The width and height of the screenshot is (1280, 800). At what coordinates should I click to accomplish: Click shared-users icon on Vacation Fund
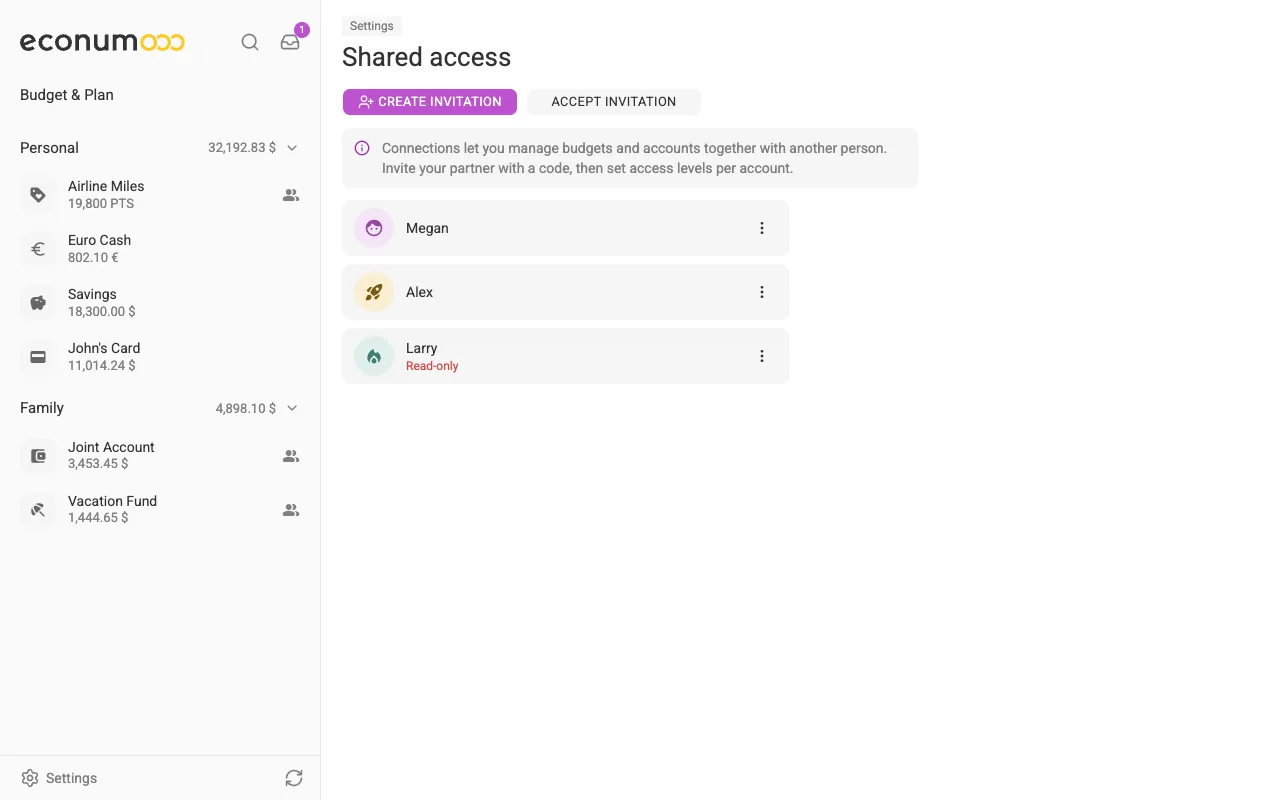pyautogui.click(x=291, y=510)
